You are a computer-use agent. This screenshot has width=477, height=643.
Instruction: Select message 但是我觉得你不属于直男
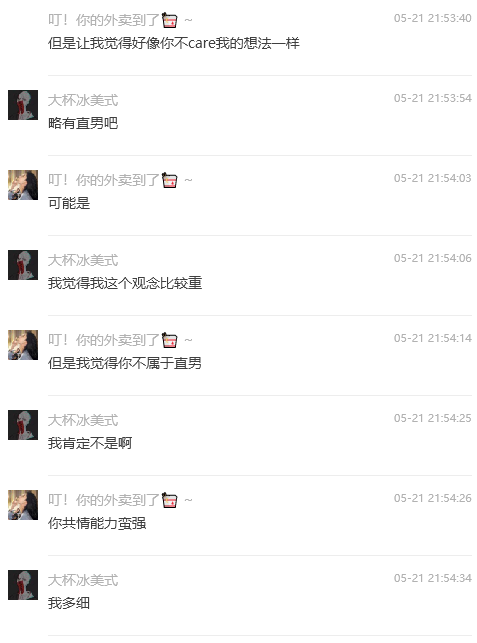[x=125, y=363]
